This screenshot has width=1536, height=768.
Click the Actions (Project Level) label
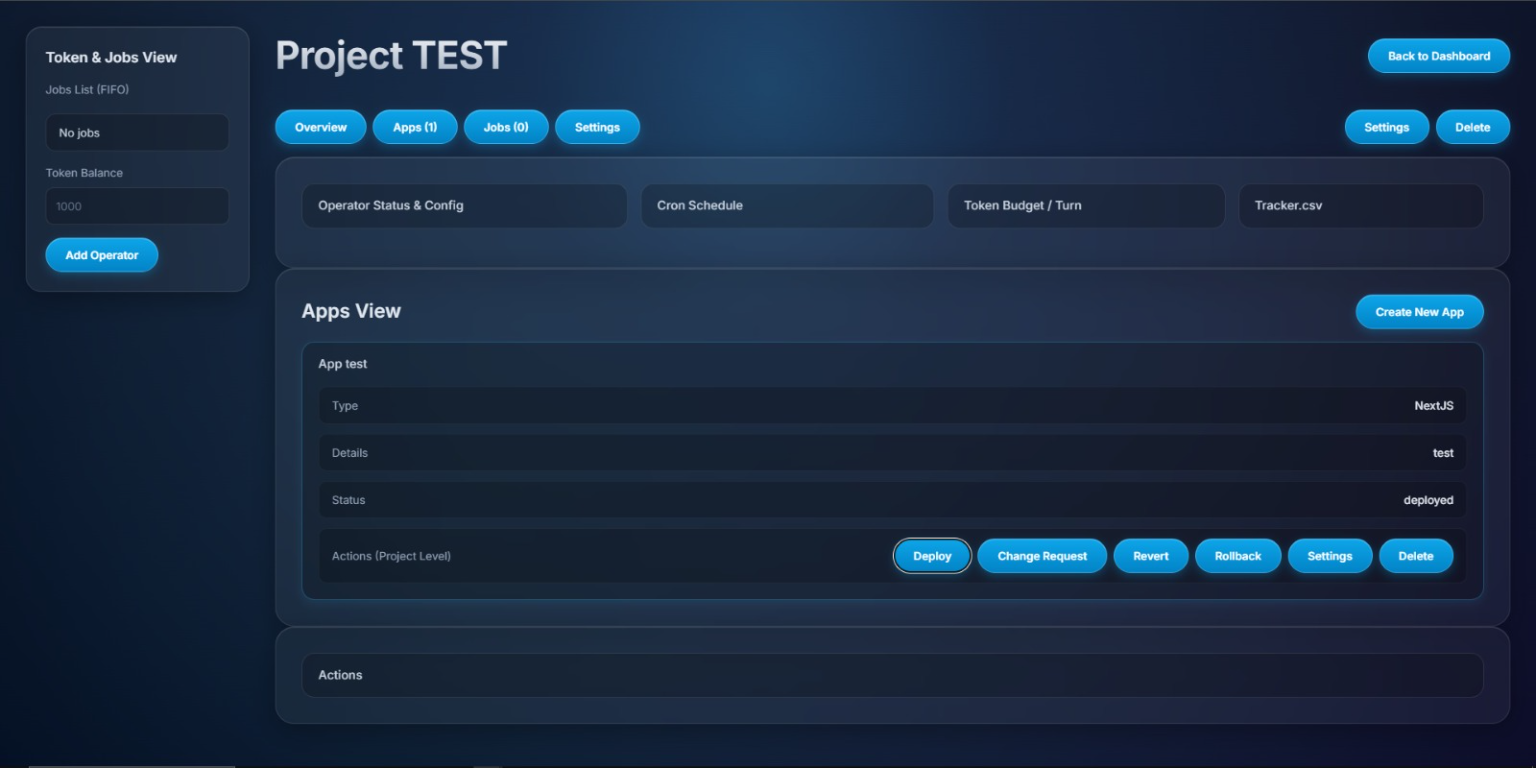391,556
